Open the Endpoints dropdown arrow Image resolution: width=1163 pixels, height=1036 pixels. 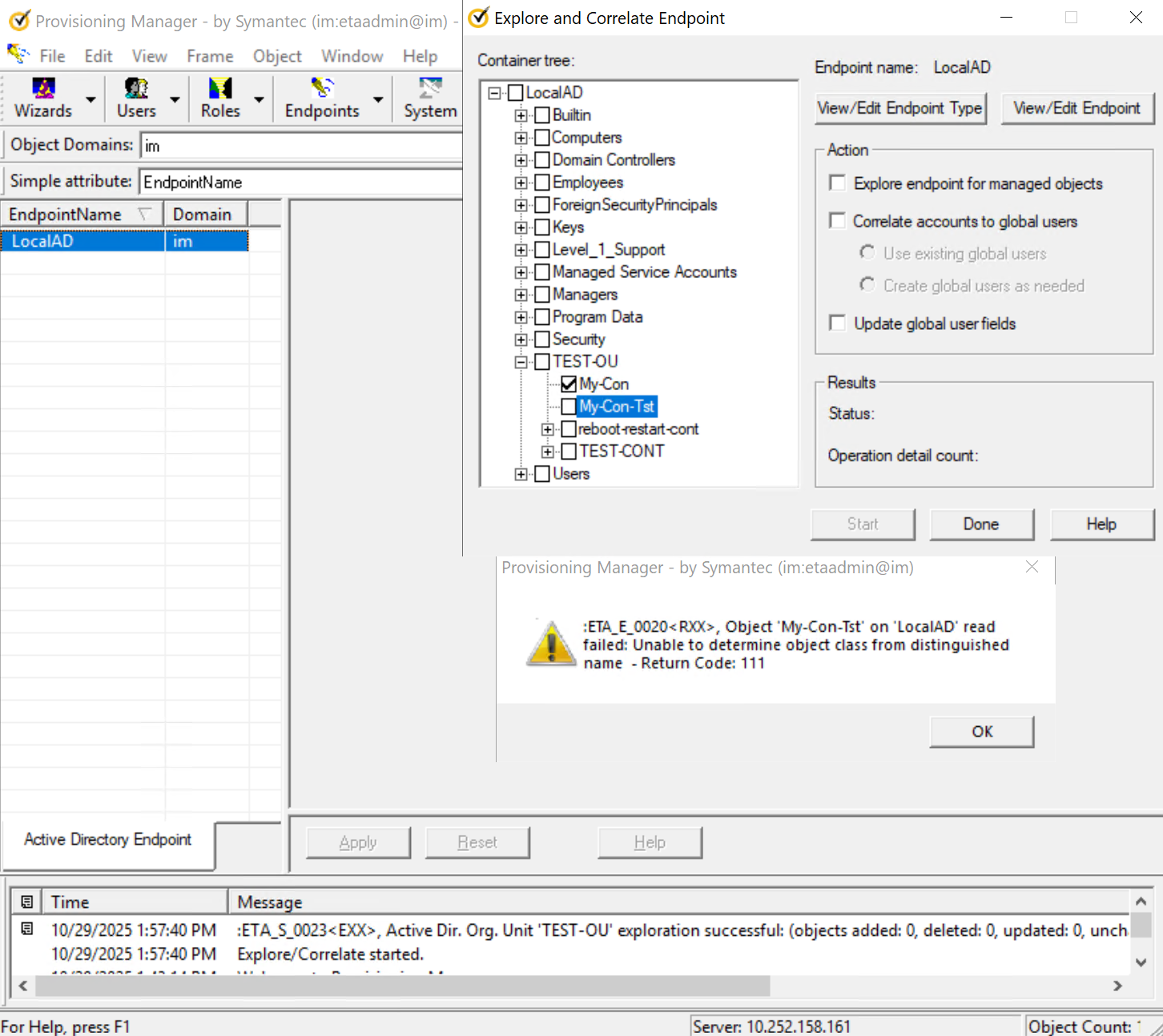coord(378,99)
